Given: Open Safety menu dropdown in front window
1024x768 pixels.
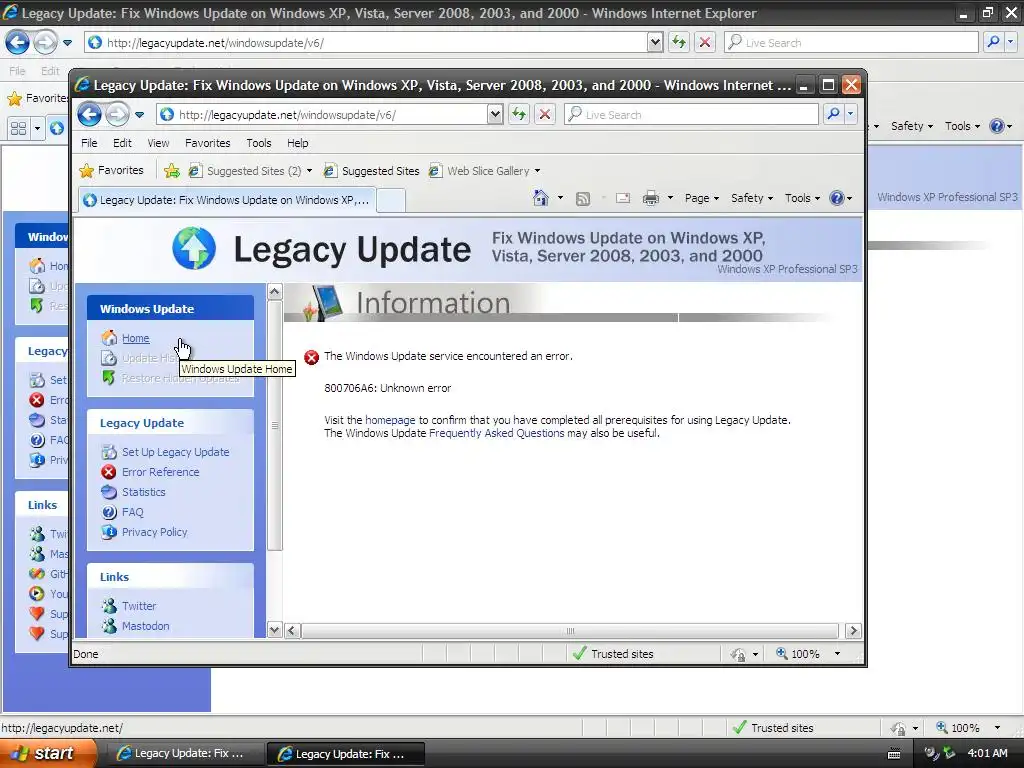Looking at the screenshot, I should 752,198.
